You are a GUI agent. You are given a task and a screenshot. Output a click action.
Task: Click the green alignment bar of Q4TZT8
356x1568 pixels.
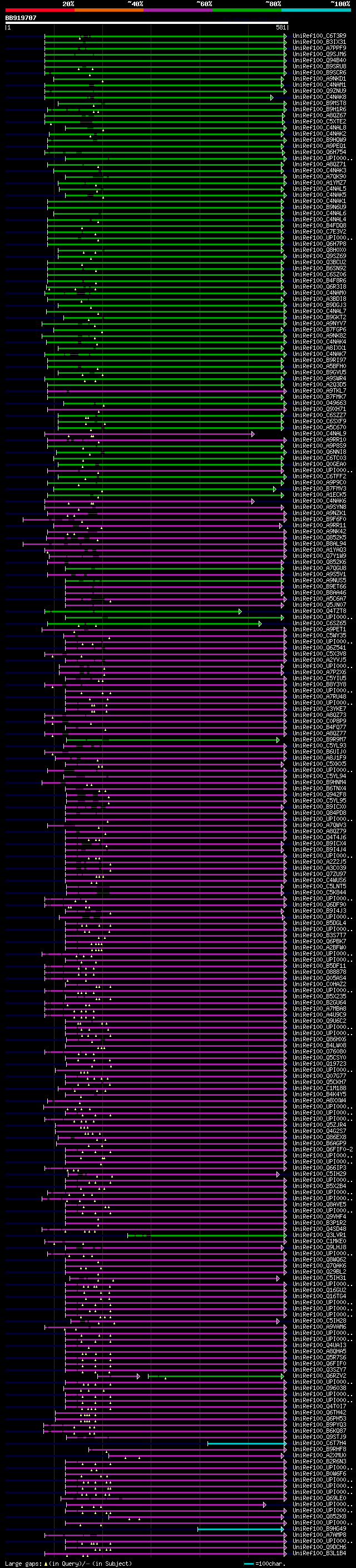click(143, 611)
